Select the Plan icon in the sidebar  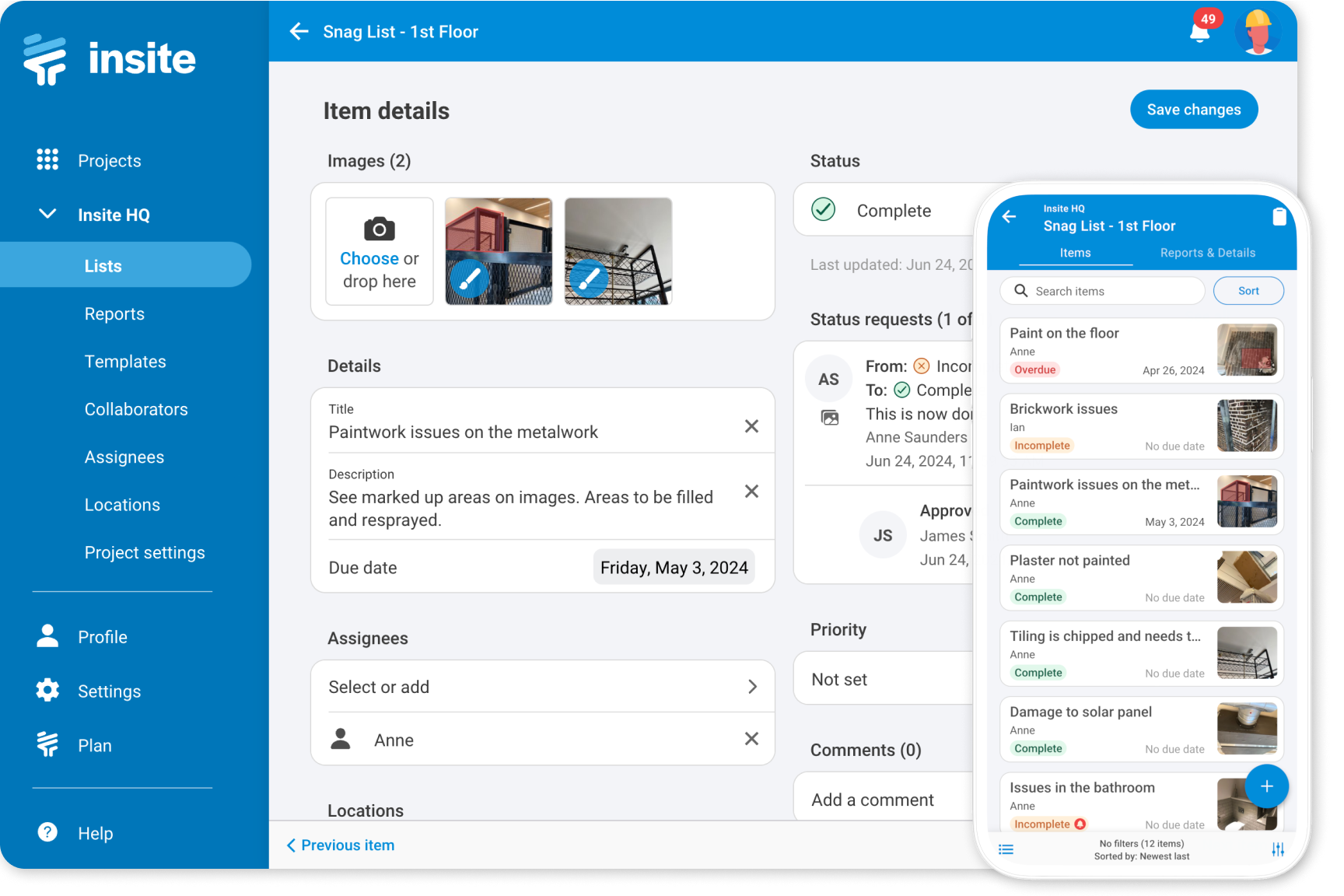[47, 744]
